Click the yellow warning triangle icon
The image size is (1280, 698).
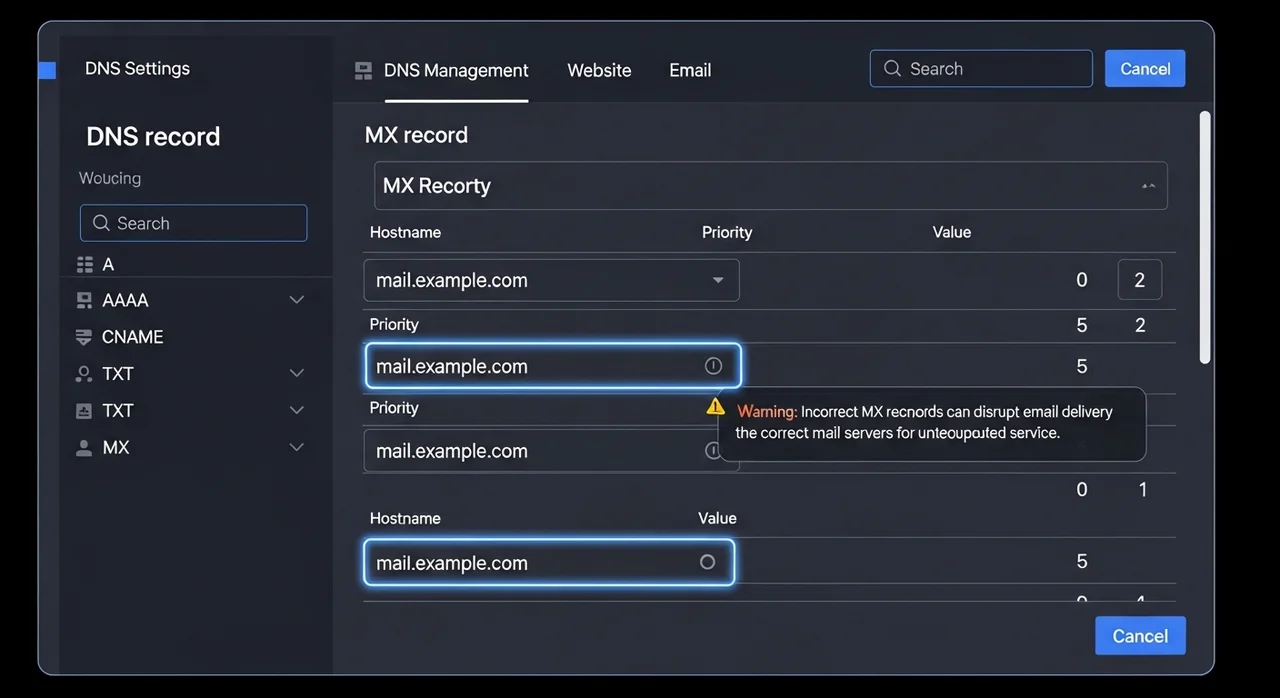(x=715, y=406)
